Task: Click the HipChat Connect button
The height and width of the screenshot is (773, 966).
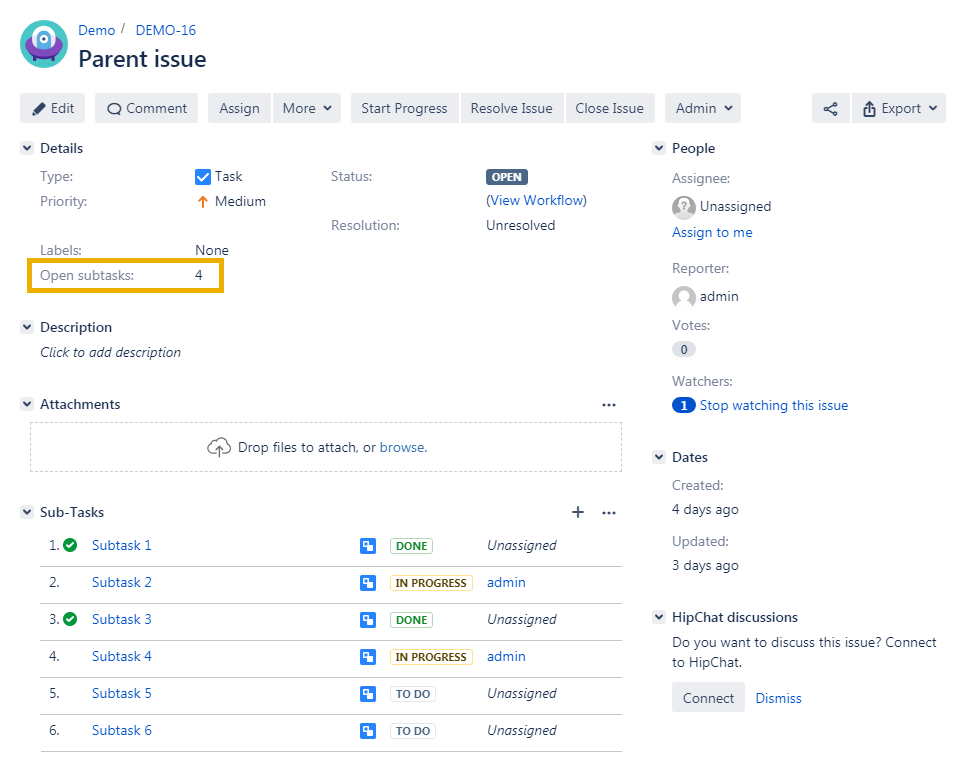Action: tap(708, 698)
